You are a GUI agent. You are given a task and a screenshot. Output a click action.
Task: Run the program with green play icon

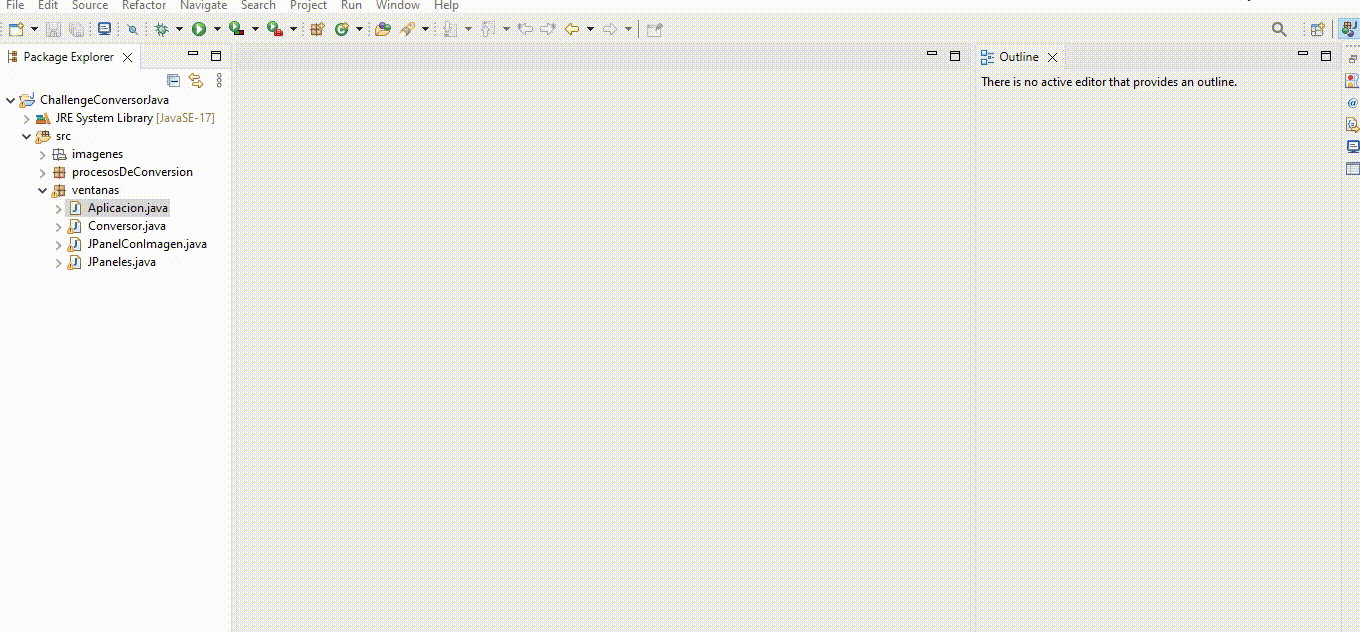coord(199,29)
